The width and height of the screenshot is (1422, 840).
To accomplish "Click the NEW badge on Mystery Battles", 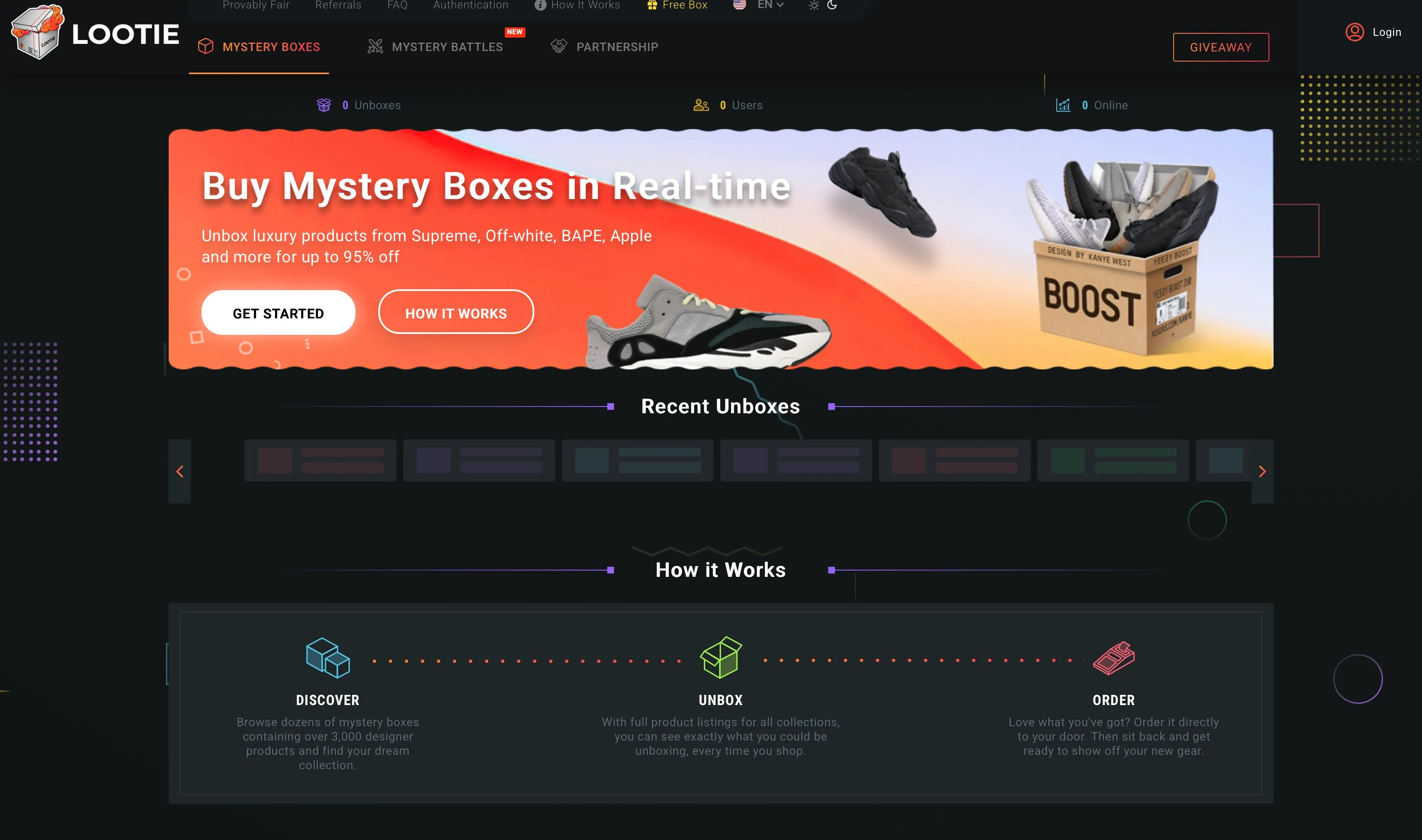I will (x=514, y=32).
